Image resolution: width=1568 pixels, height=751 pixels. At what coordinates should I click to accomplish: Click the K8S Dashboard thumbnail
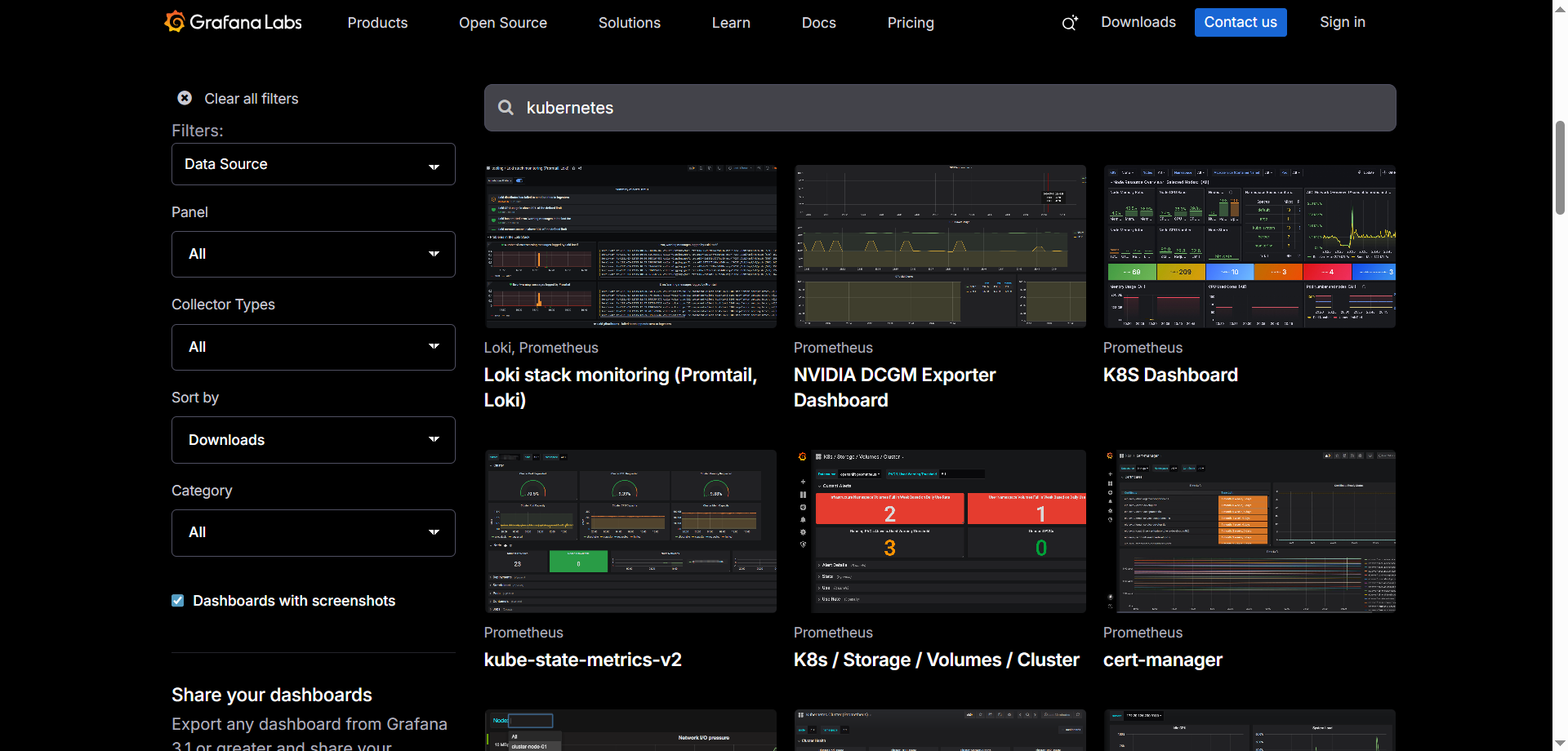coord(1249,247)
